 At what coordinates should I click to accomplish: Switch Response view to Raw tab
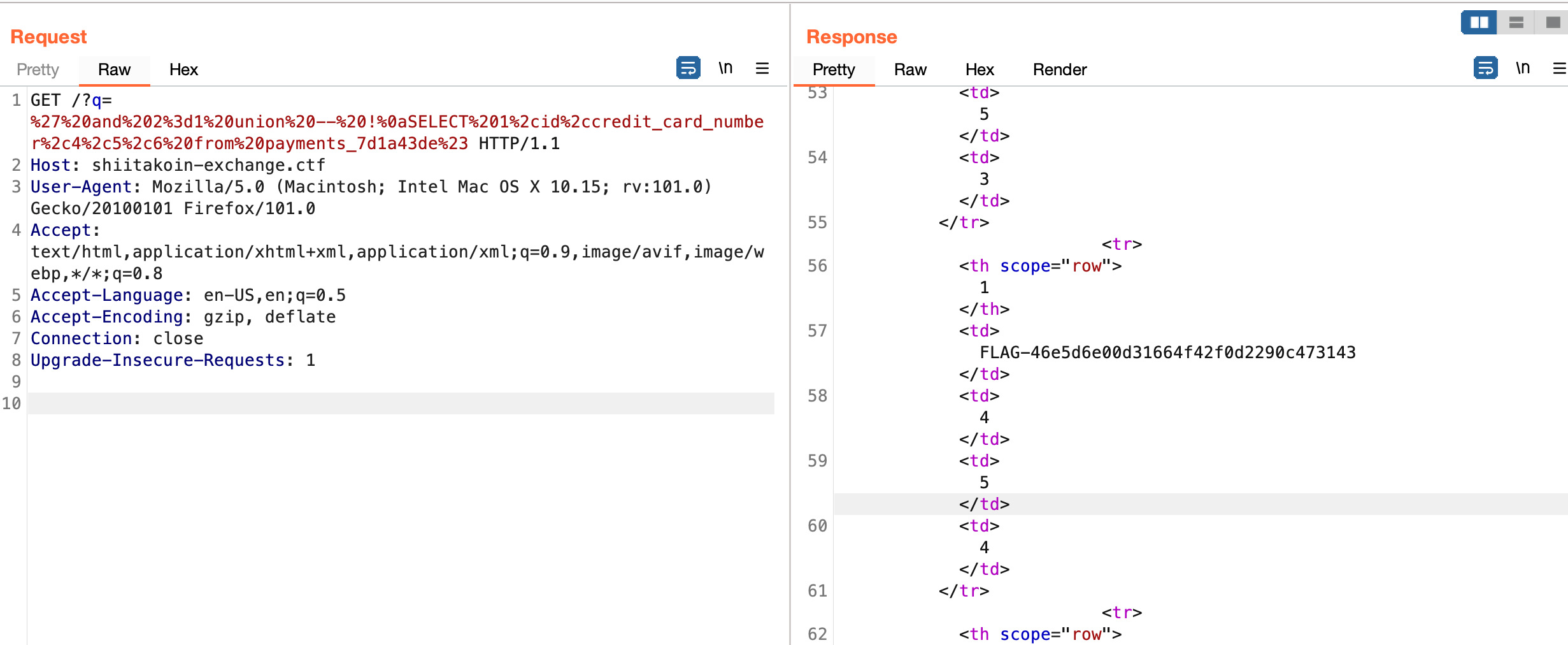[x=910, y=69]
